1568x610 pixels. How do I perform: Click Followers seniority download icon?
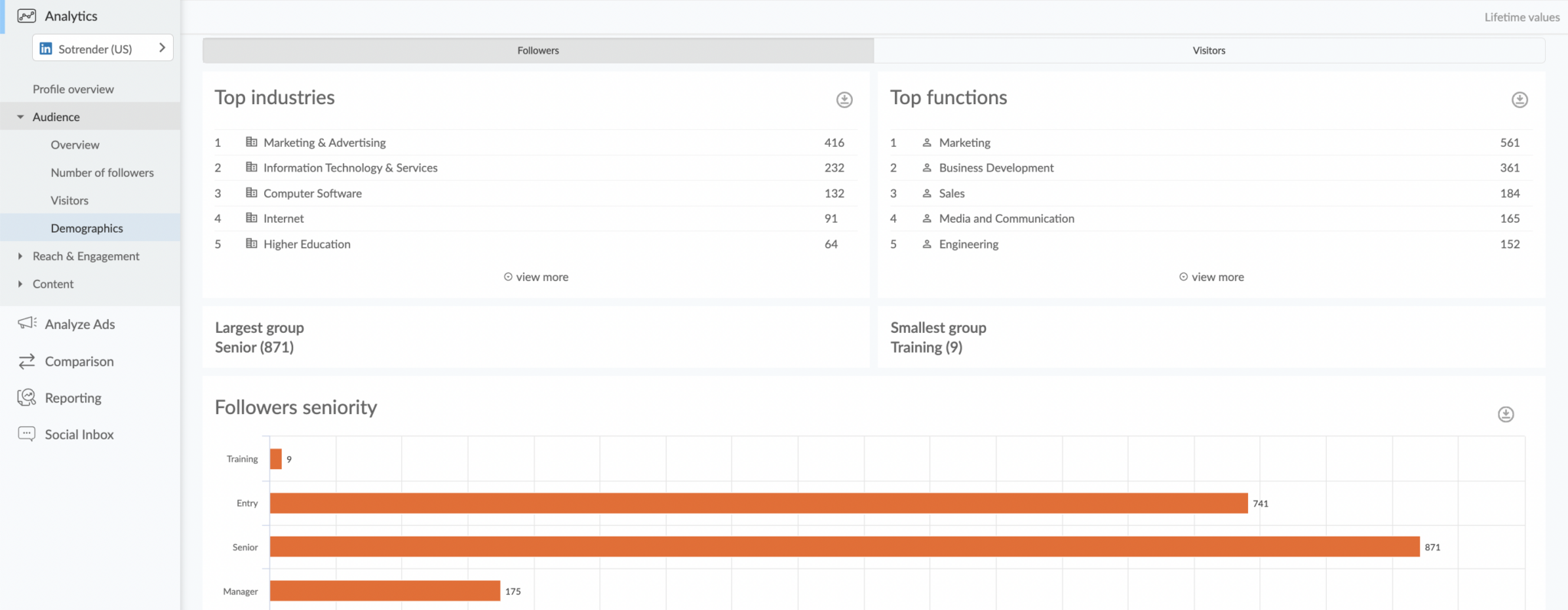click(1505, 414)
